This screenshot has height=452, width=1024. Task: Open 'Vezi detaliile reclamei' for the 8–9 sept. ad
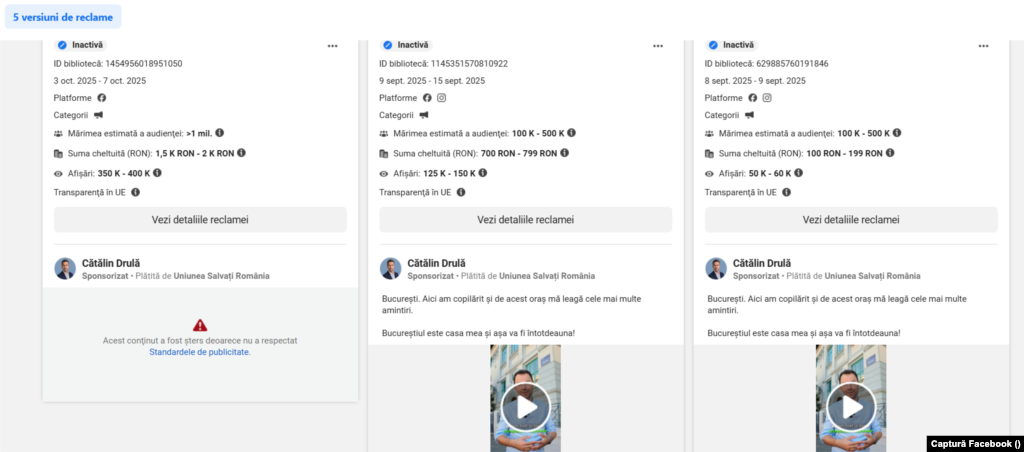click(851, 220)
